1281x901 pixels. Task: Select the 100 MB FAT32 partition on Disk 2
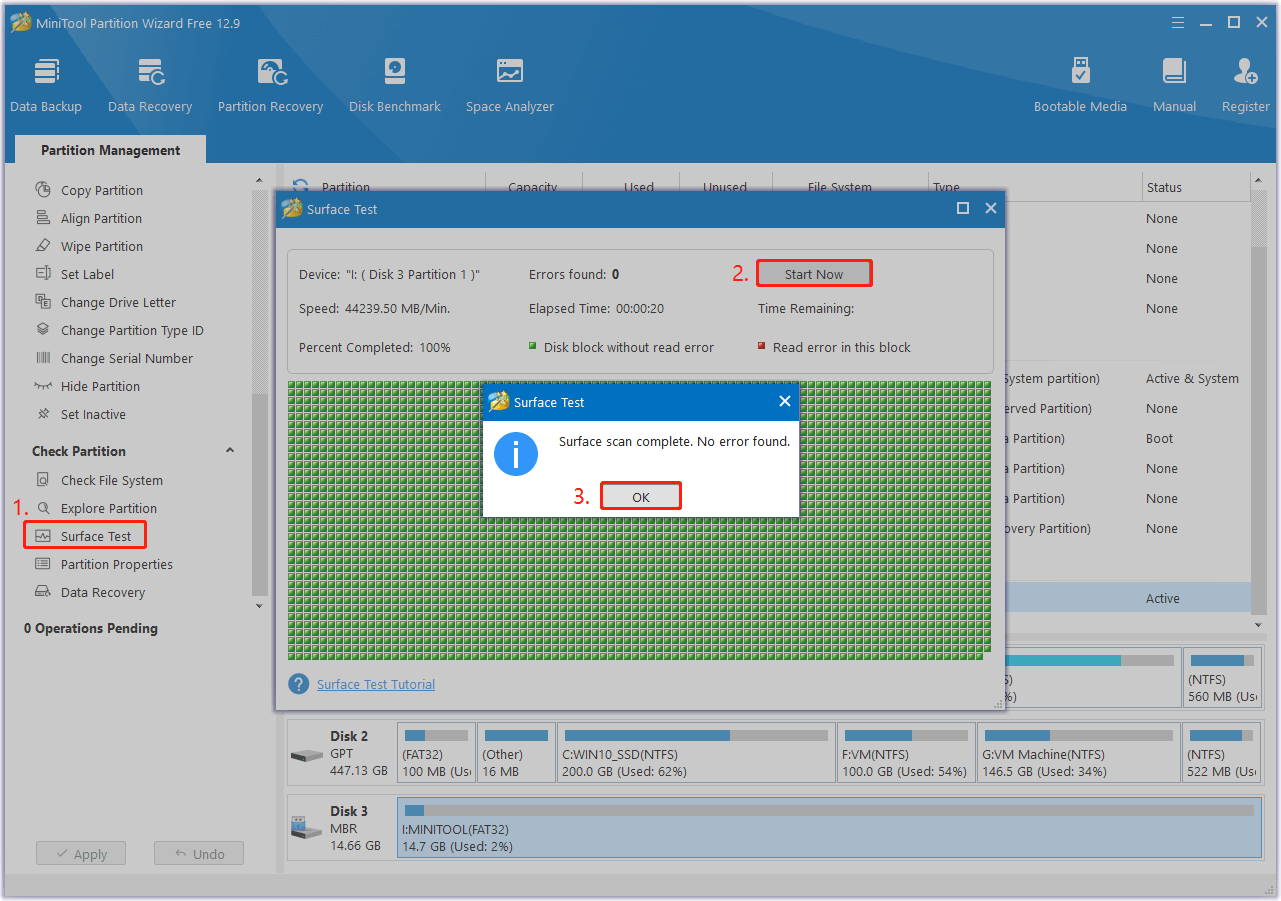click(435, 752)
